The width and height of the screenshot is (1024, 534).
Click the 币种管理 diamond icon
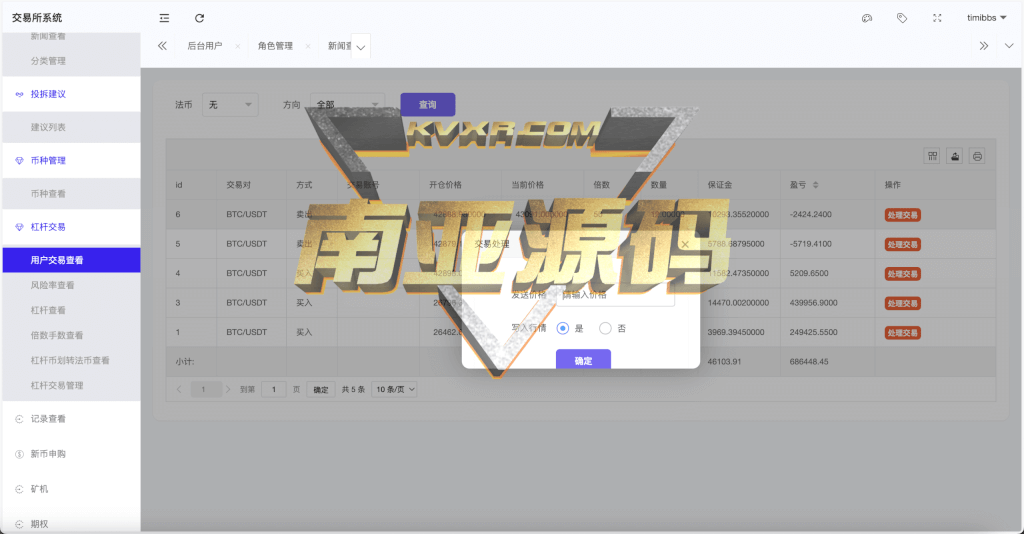click(x=19, y=161)
